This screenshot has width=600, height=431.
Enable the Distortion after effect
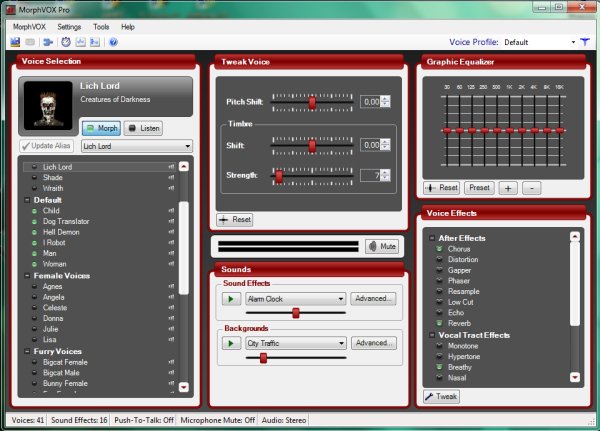click(x=440, y=260)
